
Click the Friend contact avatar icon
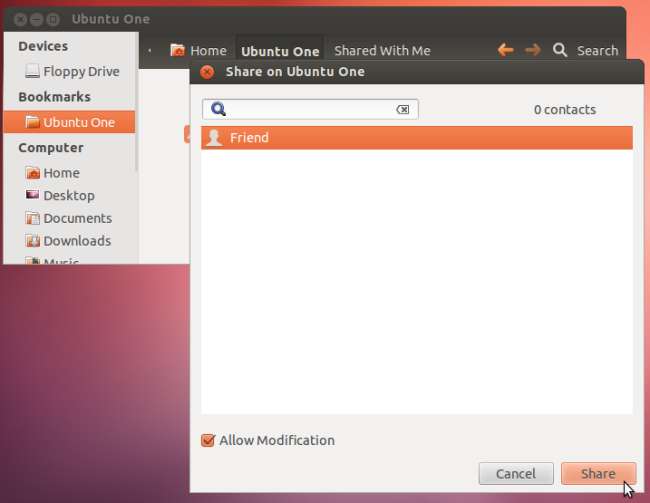pos(214,138)
